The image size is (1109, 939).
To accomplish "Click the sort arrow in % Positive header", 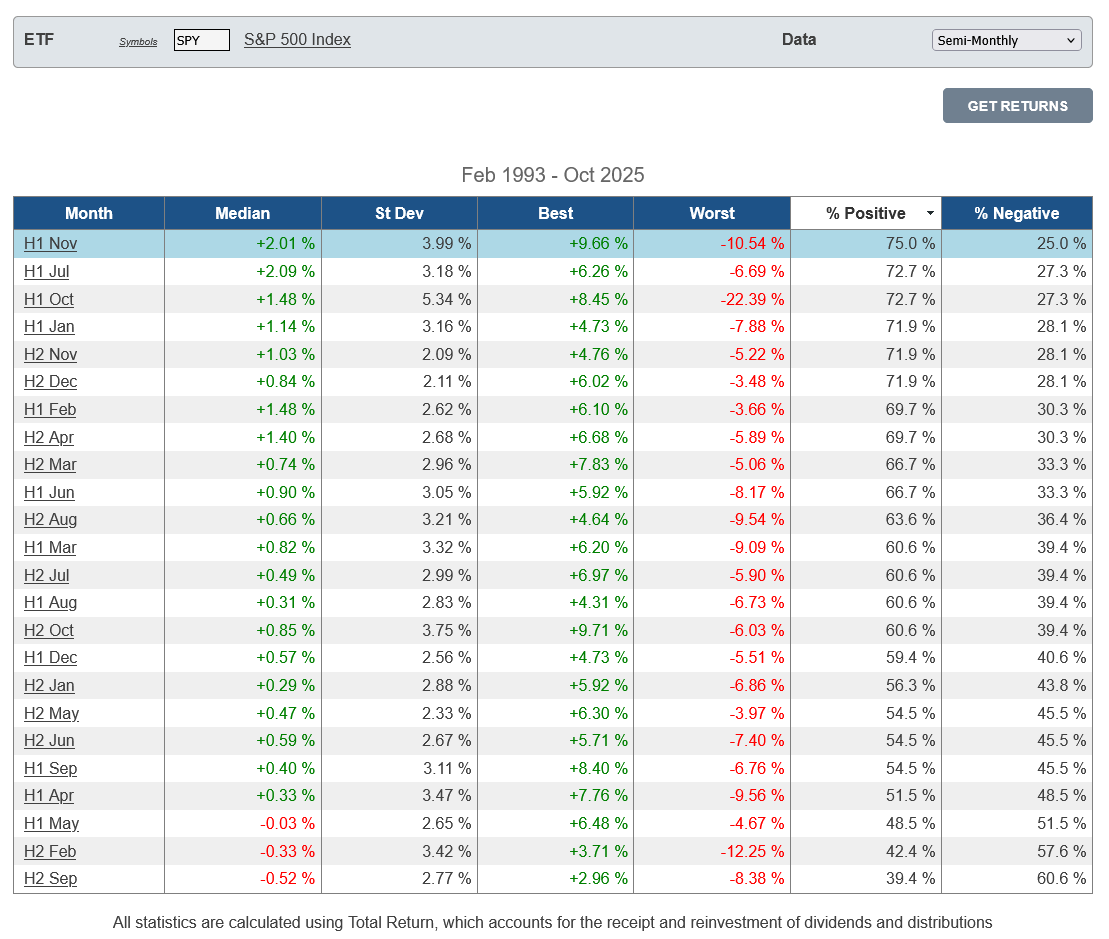I will point(931,213).
